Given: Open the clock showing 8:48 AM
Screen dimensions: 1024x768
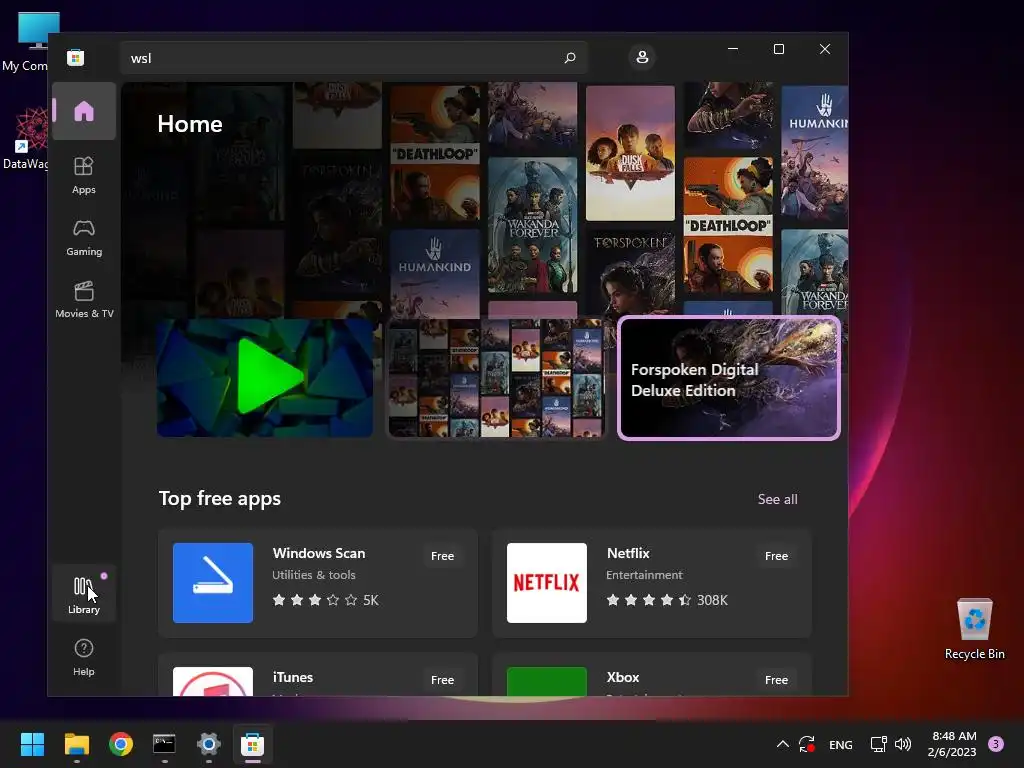Looking at the screenshot, I should tap(952, 744).
